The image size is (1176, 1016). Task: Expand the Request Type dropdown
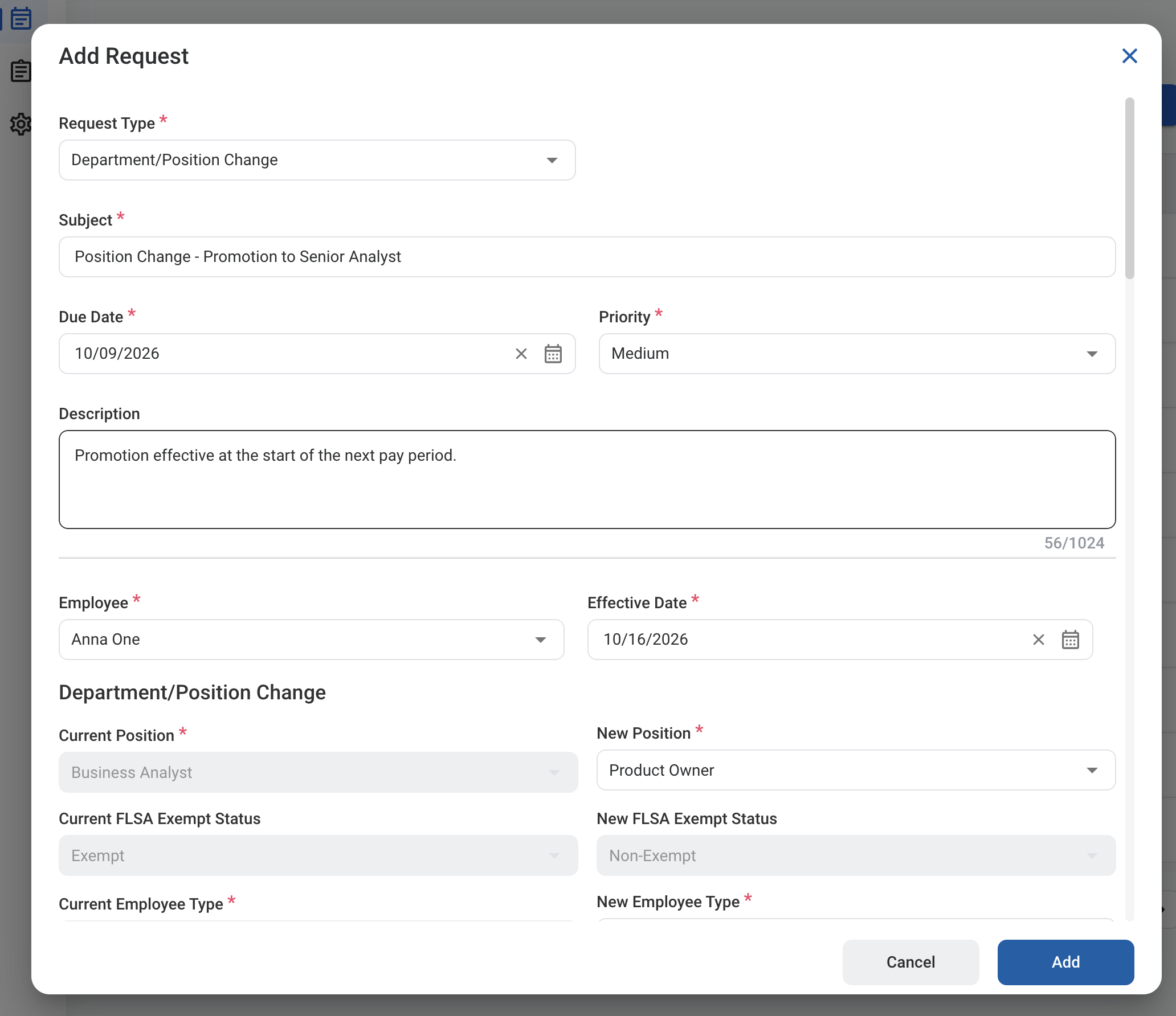pyautogui.click(x=317, y=160)
